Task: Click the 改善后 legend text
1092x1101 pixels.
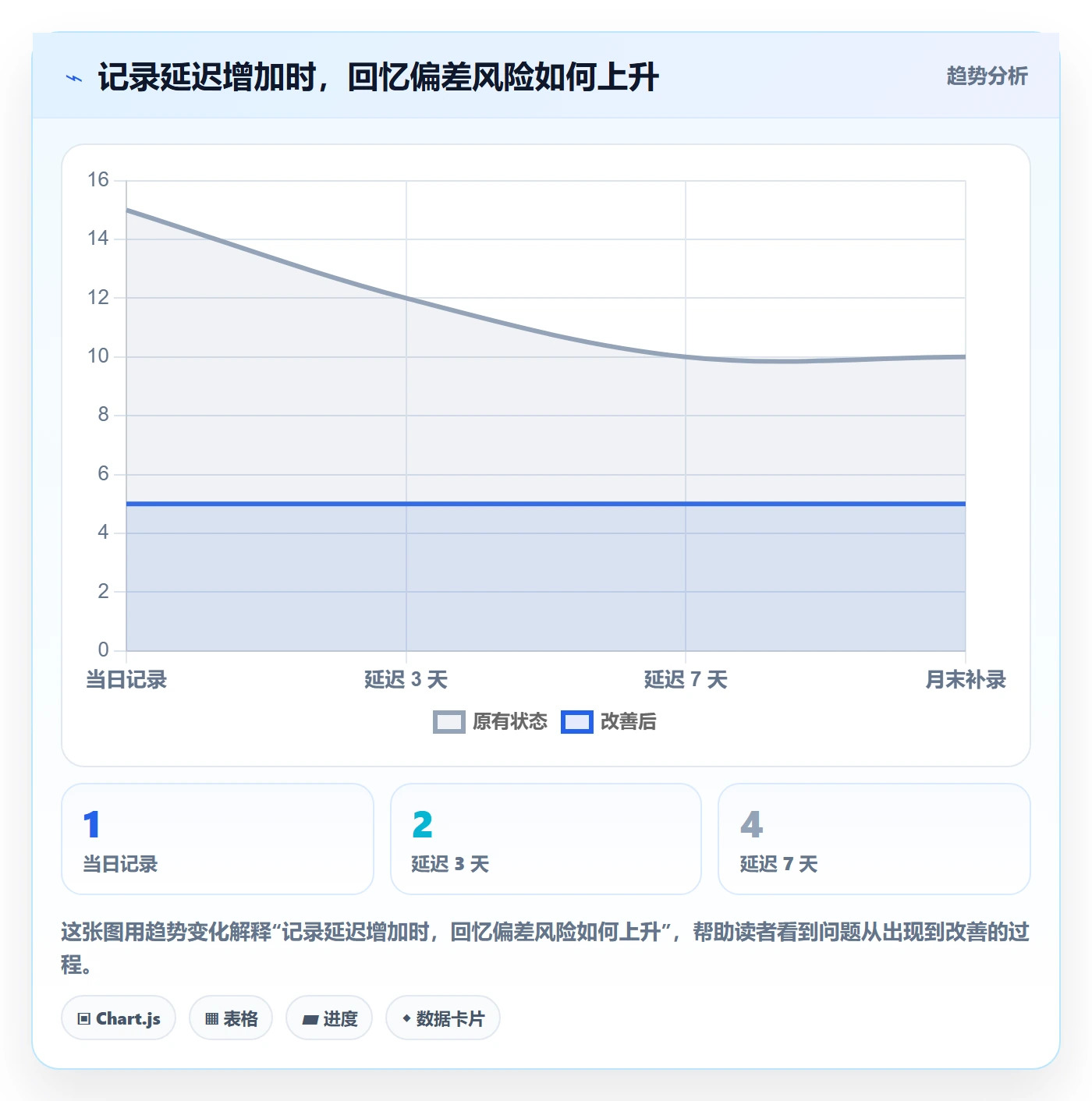Action: [629, 722]
